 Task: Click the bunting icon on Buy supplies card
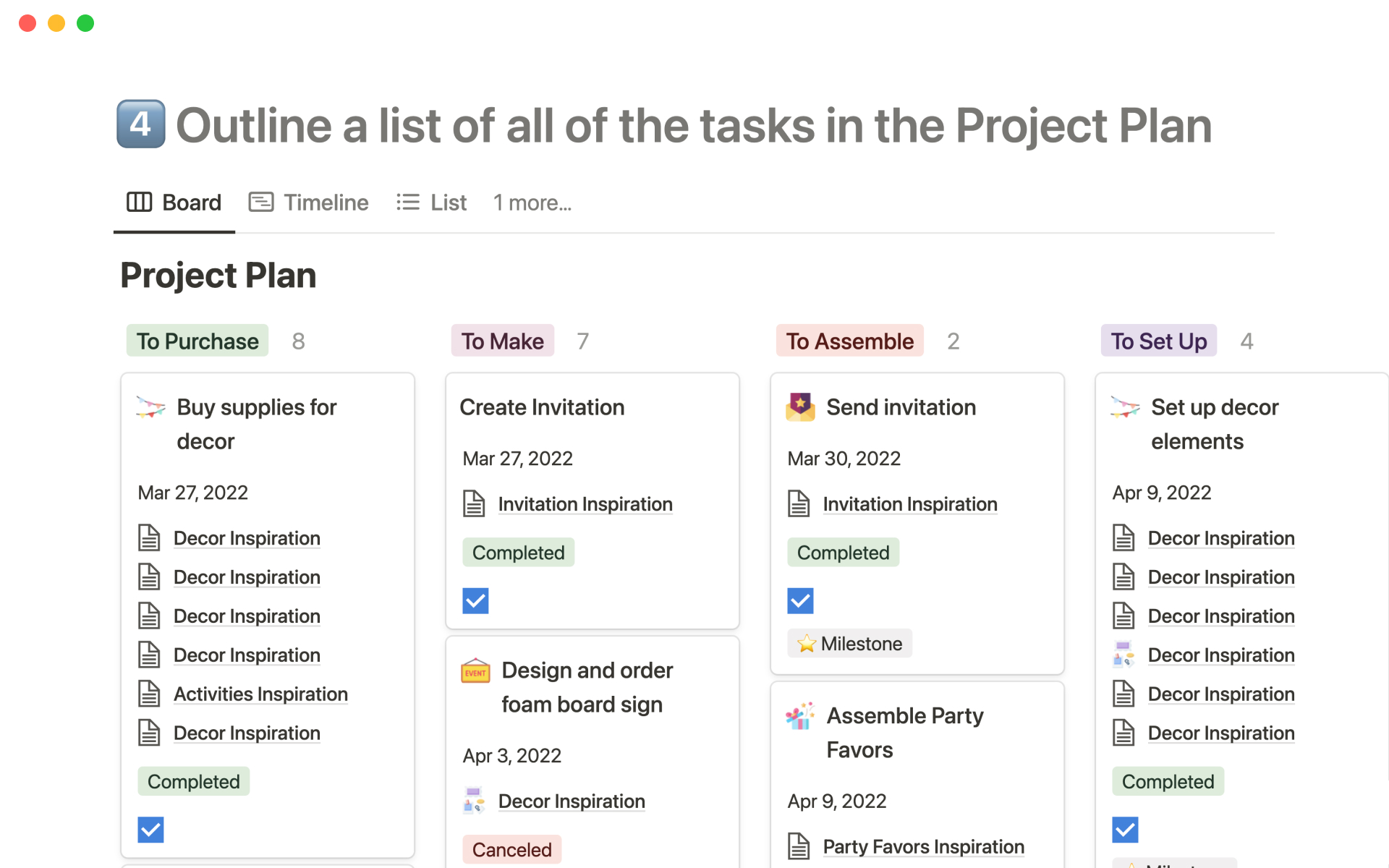click(x=150, y=407)
